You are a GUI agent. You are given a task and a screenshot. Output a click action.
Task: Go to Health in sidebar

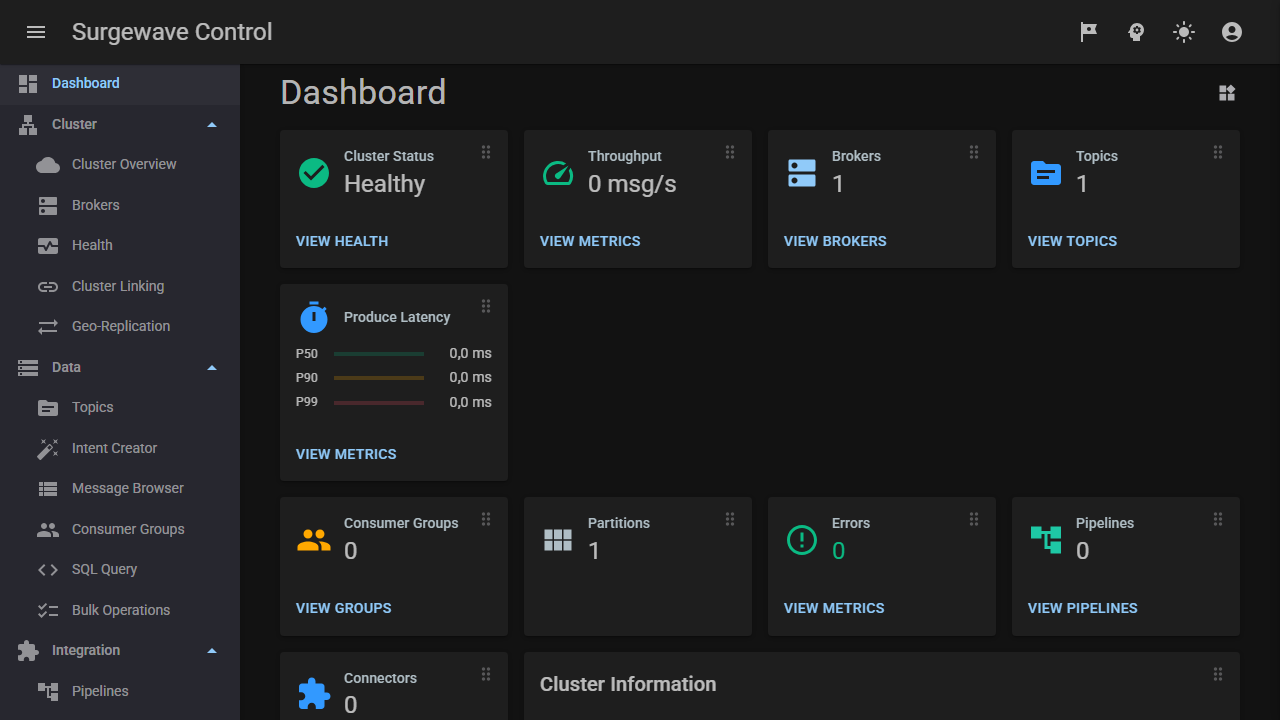pyautogui.click(x=120, y=246)
